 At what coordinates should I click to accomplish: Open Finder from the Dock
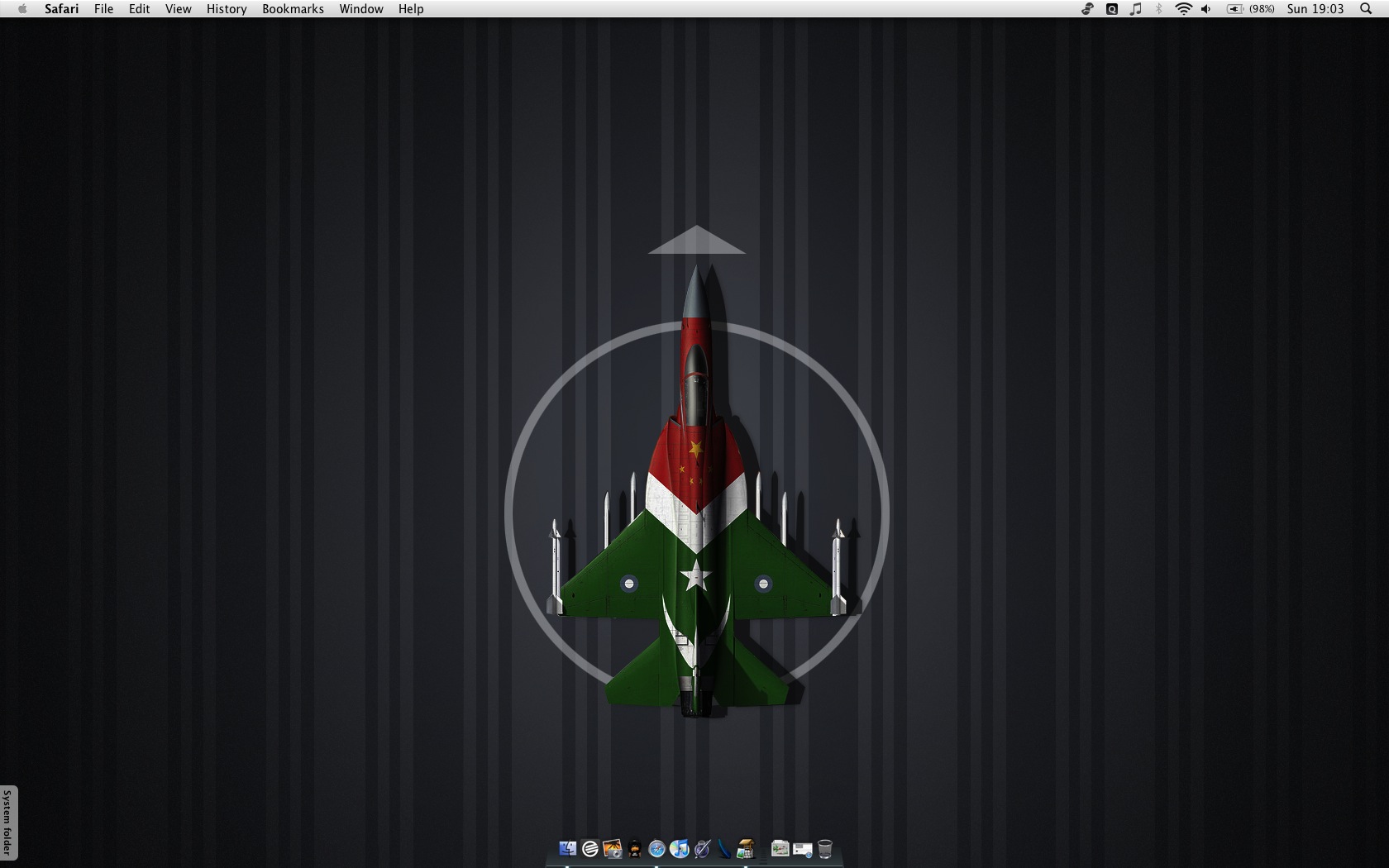[x=567, y=849]
